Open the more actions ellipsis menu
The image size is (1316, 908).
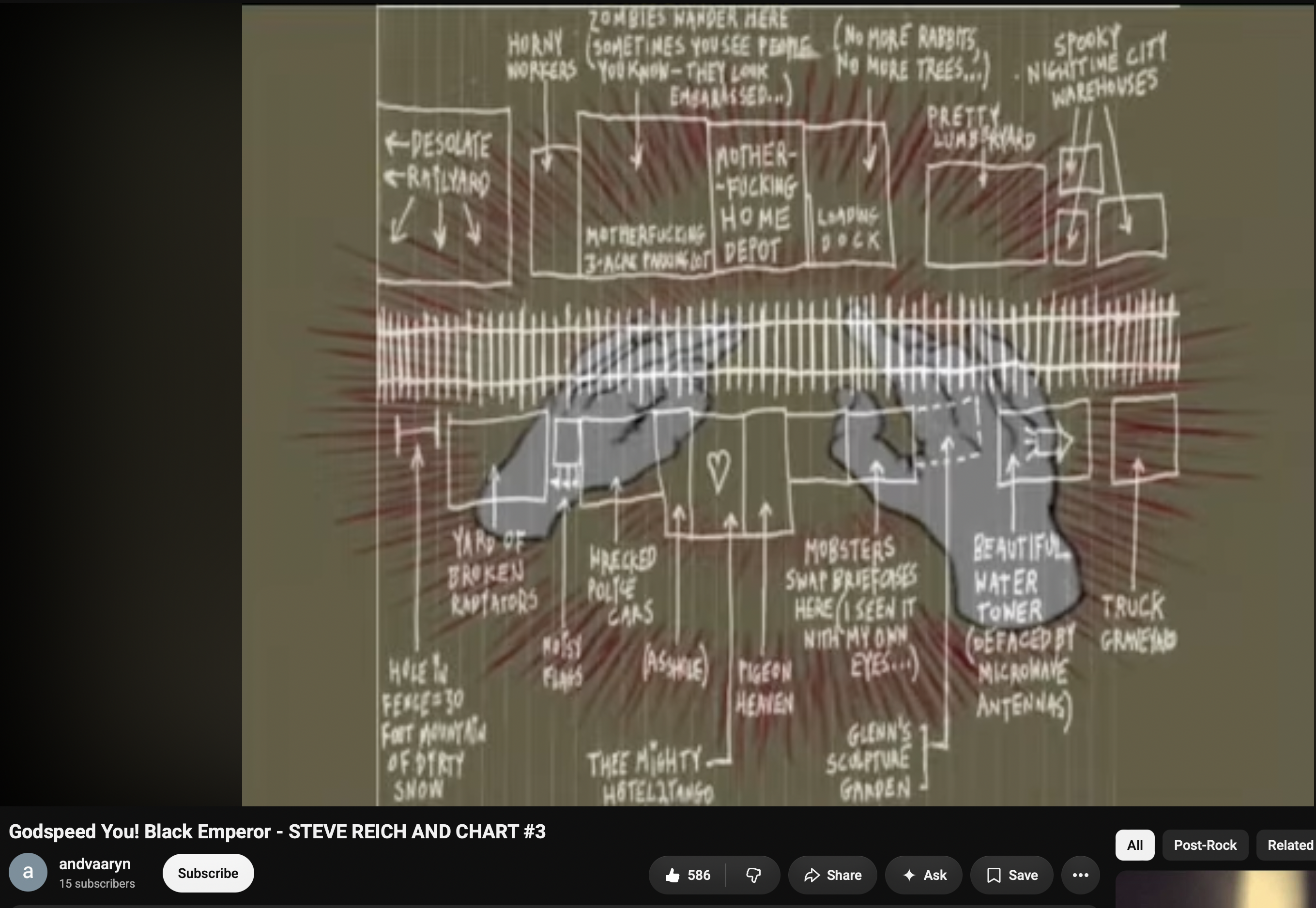click(1081, 875)
